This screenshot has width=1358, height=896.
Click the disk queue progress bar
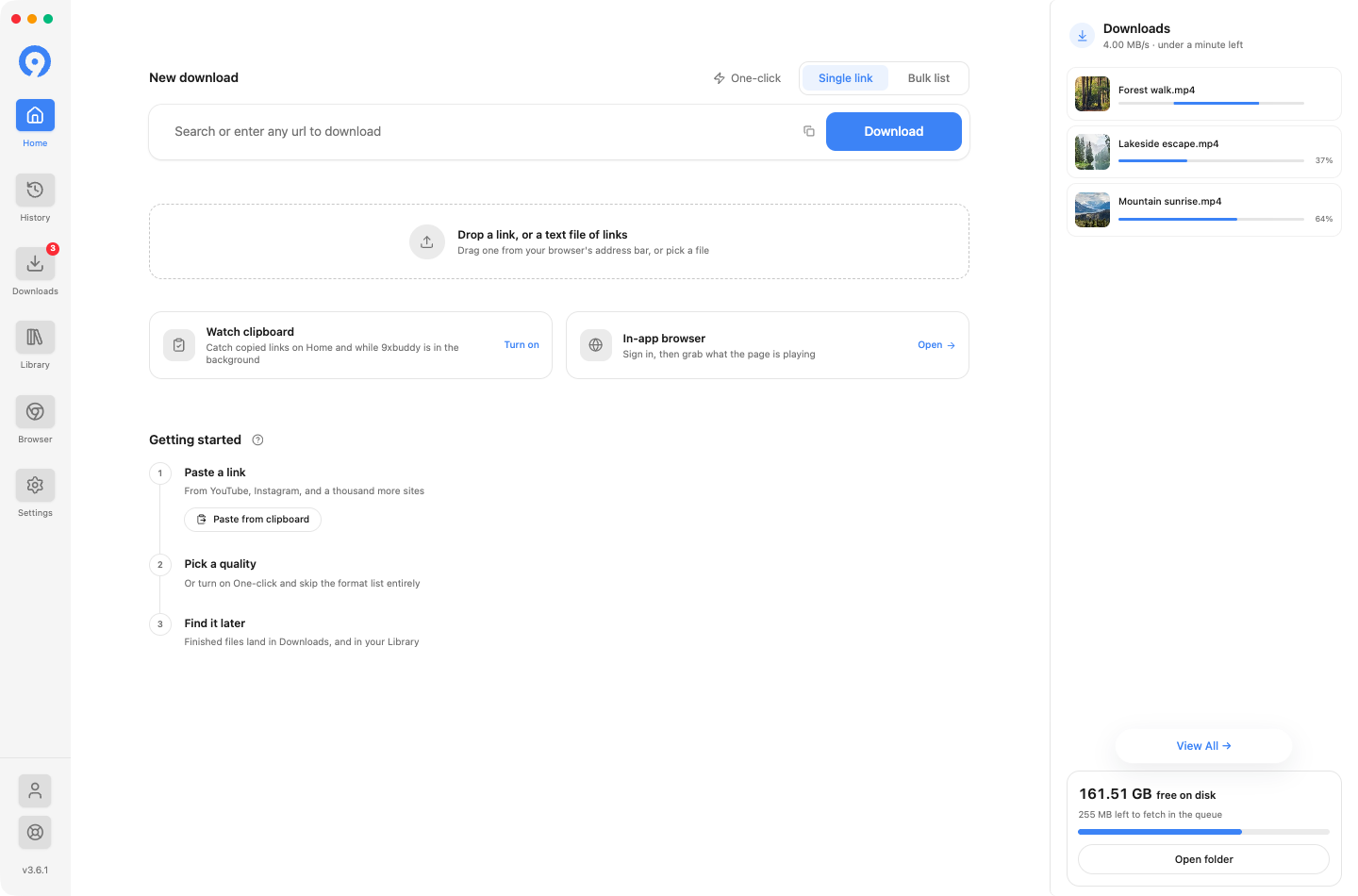[x=1203, y=832]
